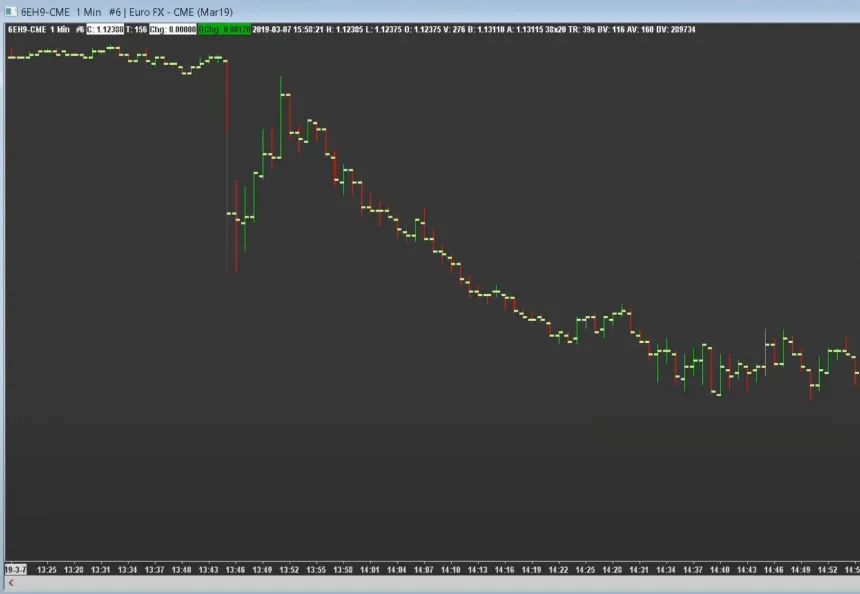Click the 6EH9-CME Euro FX title bar text

tap(122, 11)
